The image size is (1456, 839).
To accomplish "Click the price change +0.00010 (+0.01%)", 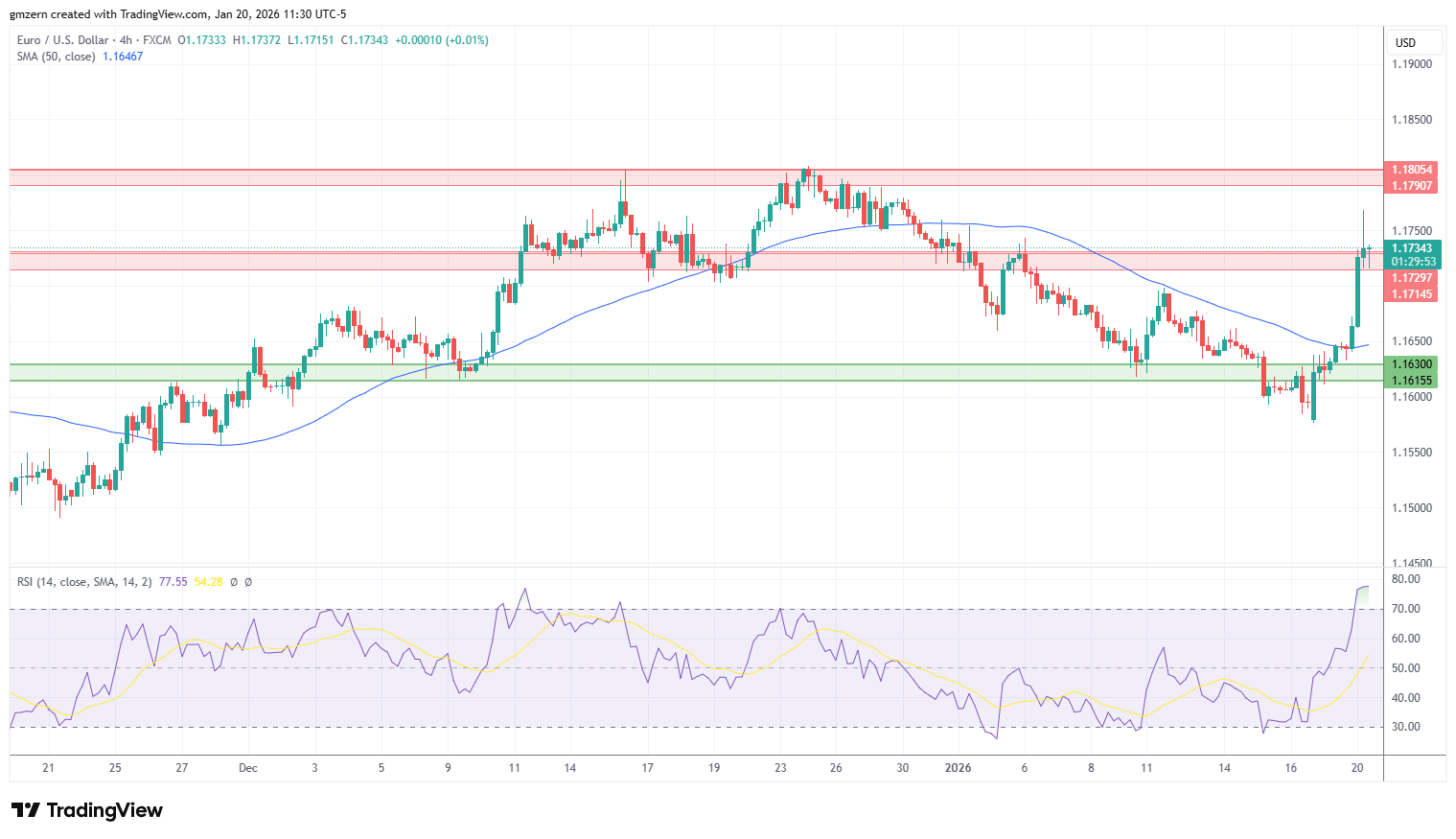I will coord(442,40).
